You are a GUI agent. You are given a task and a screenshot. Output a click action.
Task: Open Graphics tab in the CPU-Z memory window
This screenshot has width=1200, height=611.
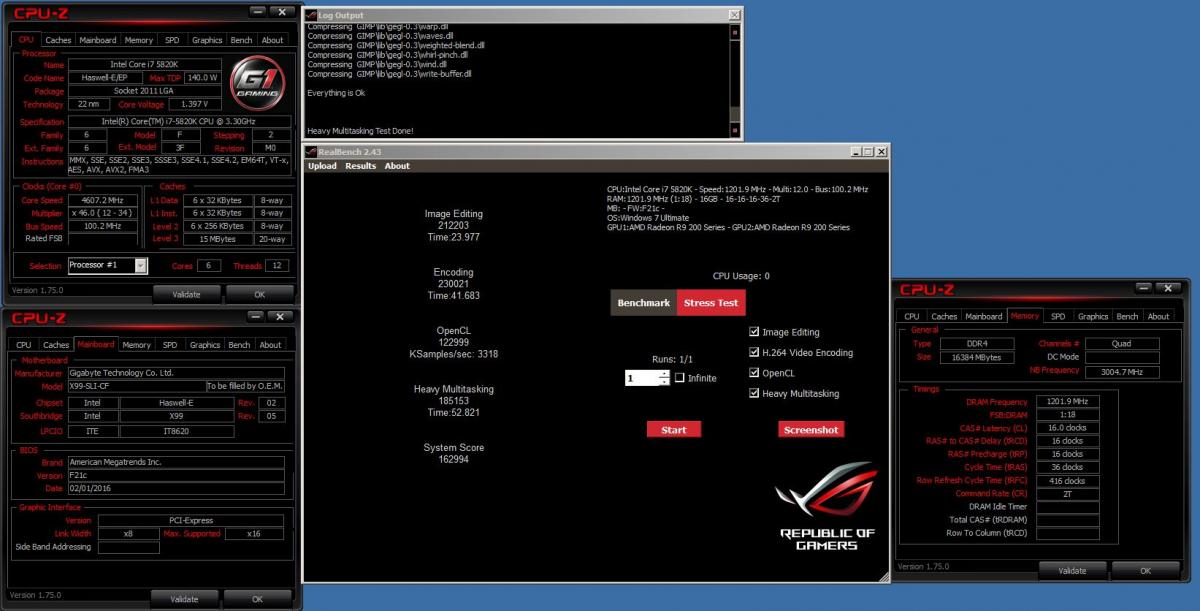coord(1093,316)
